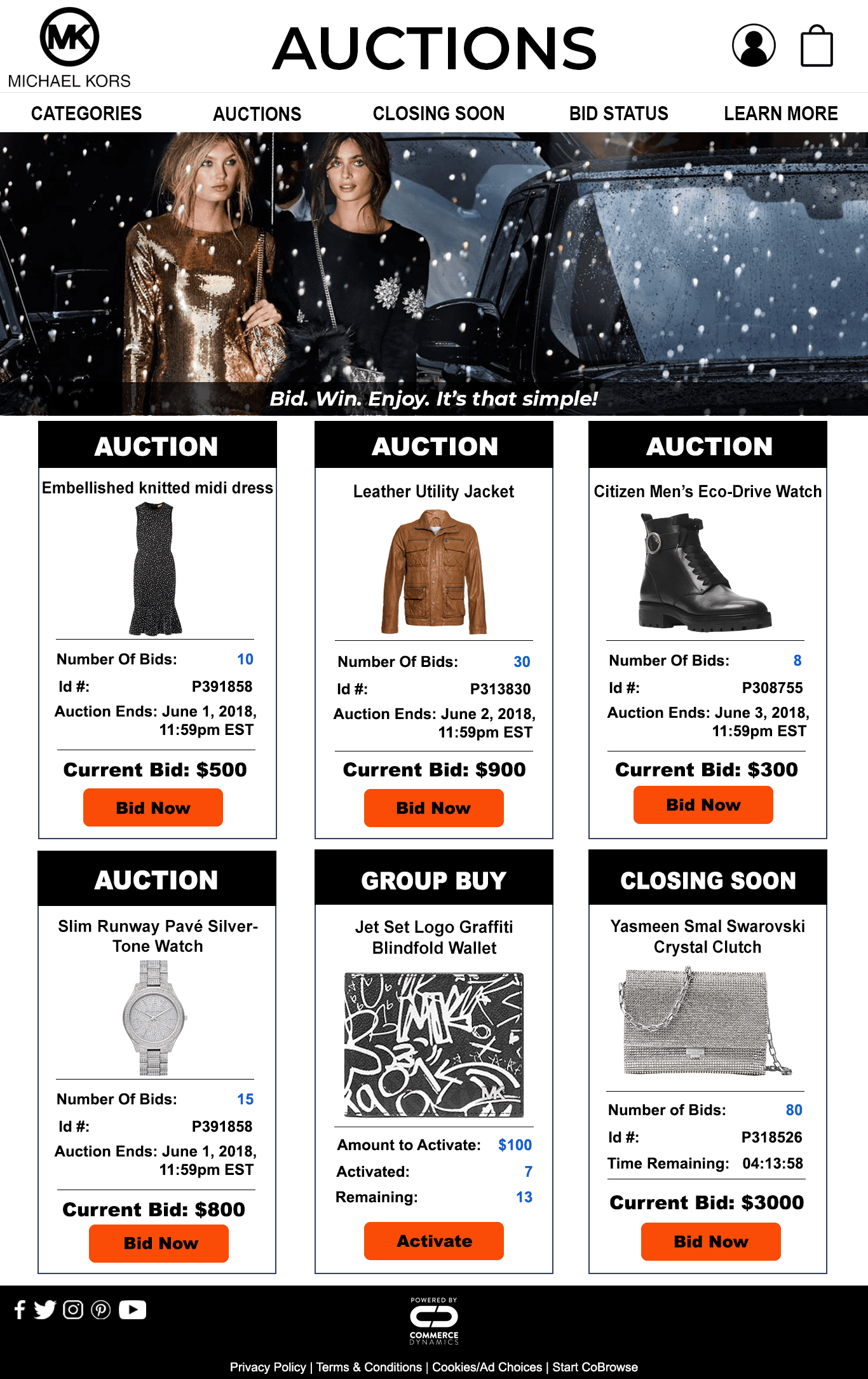This screenshot has height=1379, width=868.
Task: Open the Pinterest icon in footer
Action: [x=100, y=1310]
